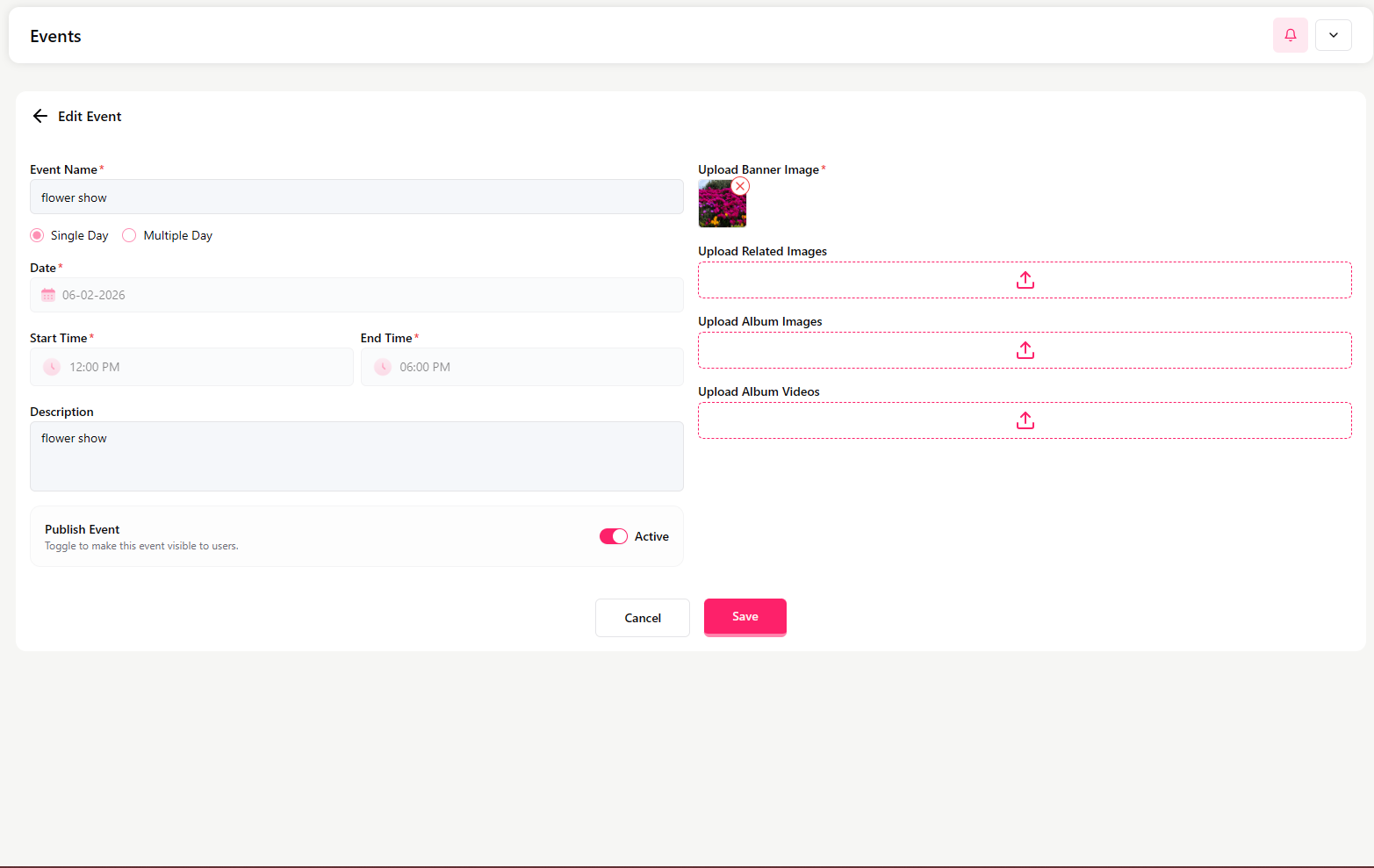
Task: Click into the Event Name input
Action: point(356,197)
